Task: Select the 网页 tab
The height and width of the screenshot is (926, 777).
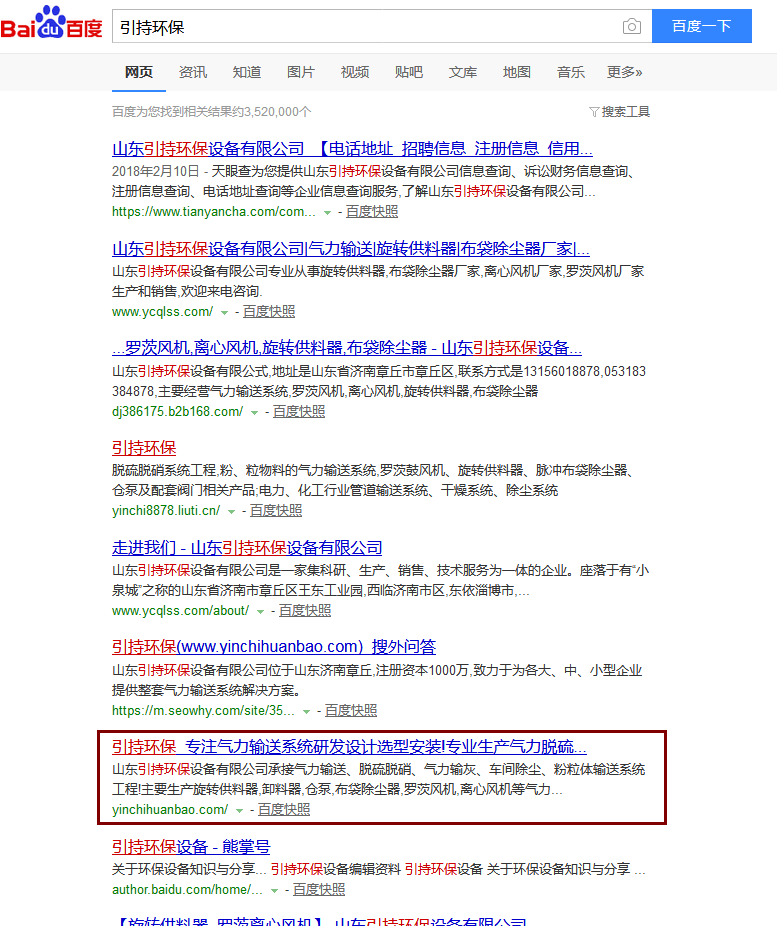Action: [x=139, y=72]
